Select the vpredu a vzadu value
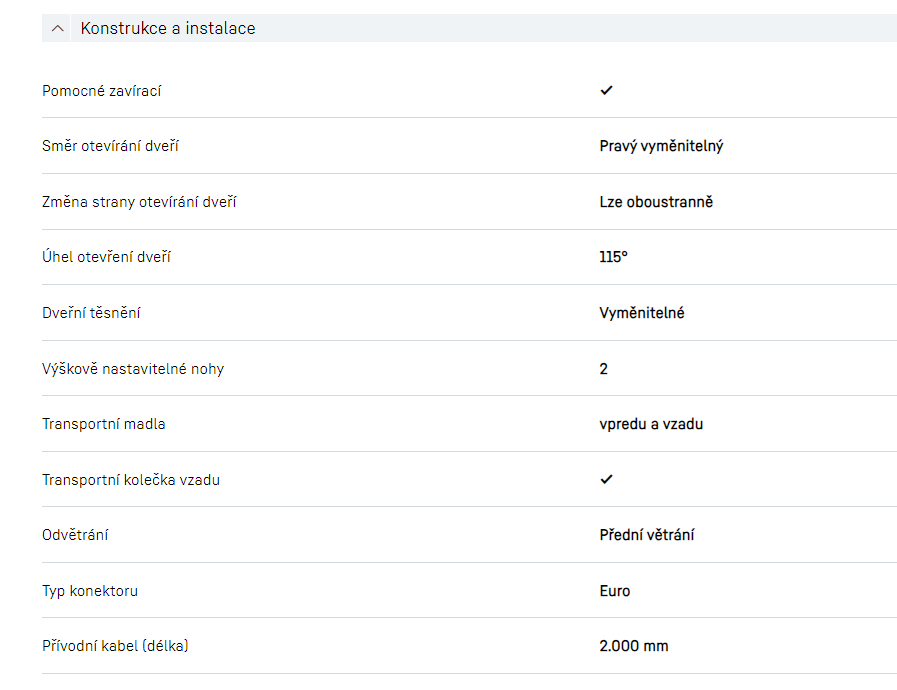Screen dimensions: 897x690 coord(651,424)
